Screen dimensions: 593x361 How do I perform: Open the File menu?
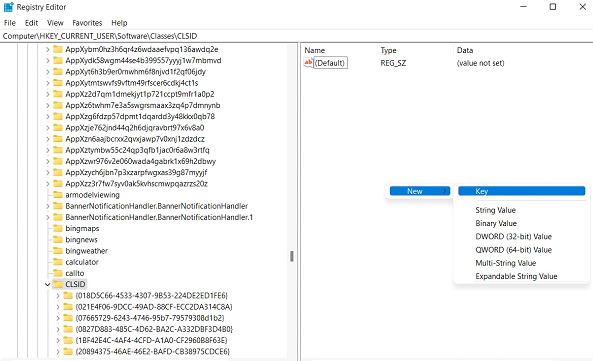[x=10, y=23]
